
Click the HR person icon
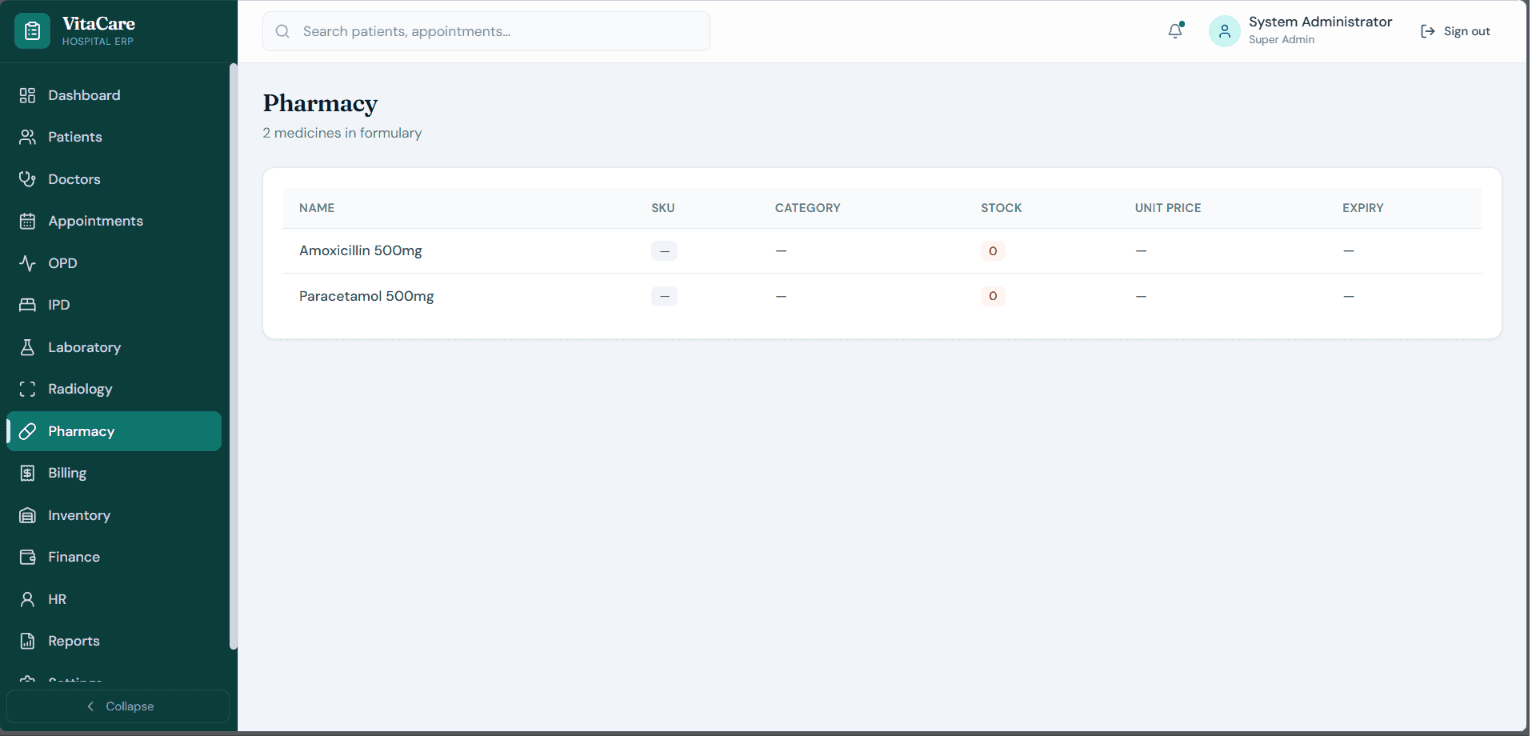click(28, 599)
